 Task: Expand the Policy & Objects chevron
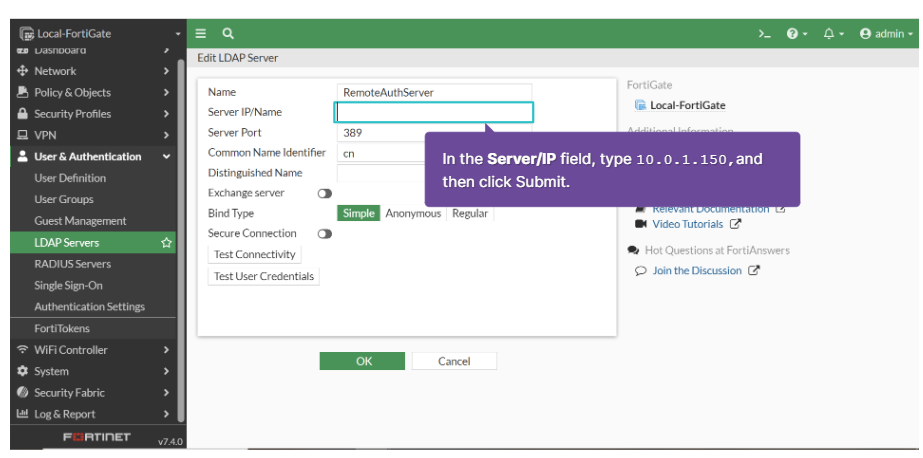pyautogui.click(x=167, y=92)
